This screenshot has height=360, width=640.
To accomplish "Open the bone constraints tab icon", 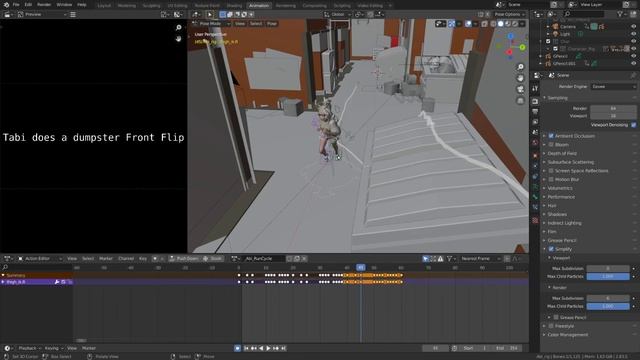I will point(535,207).
